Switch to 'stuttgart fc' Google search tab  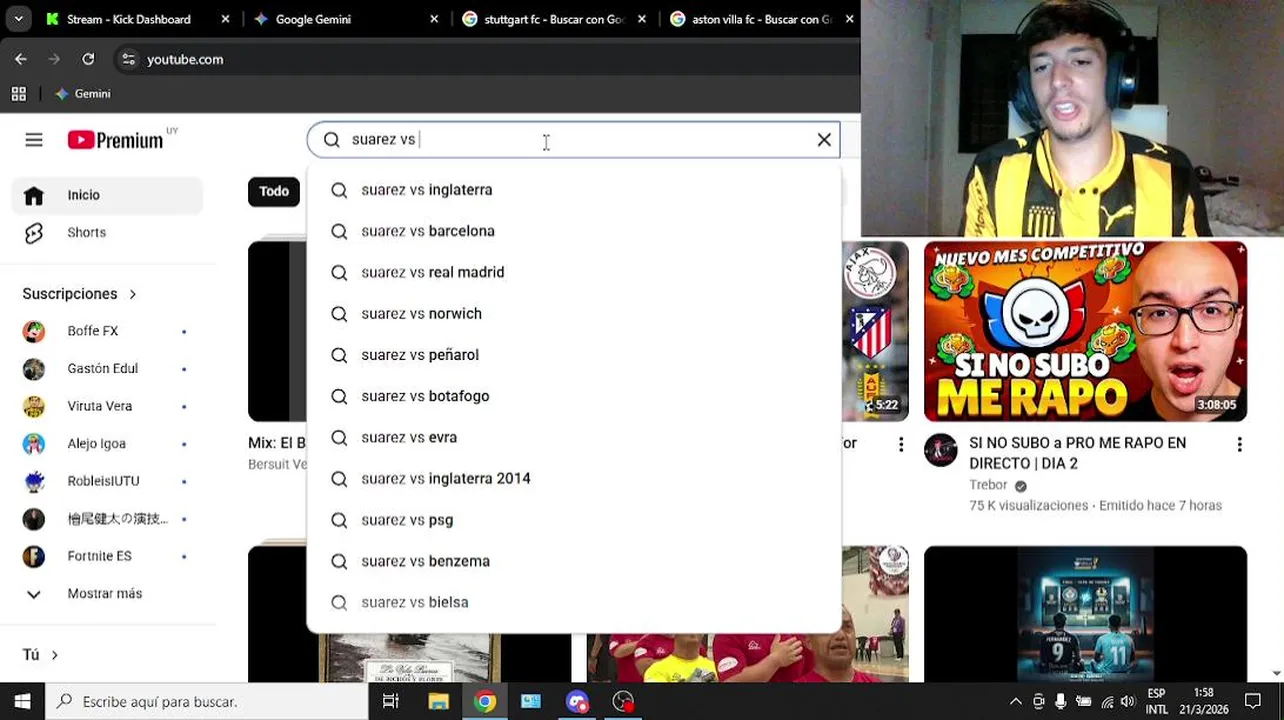pyautogui.click(x=554, y=19)
